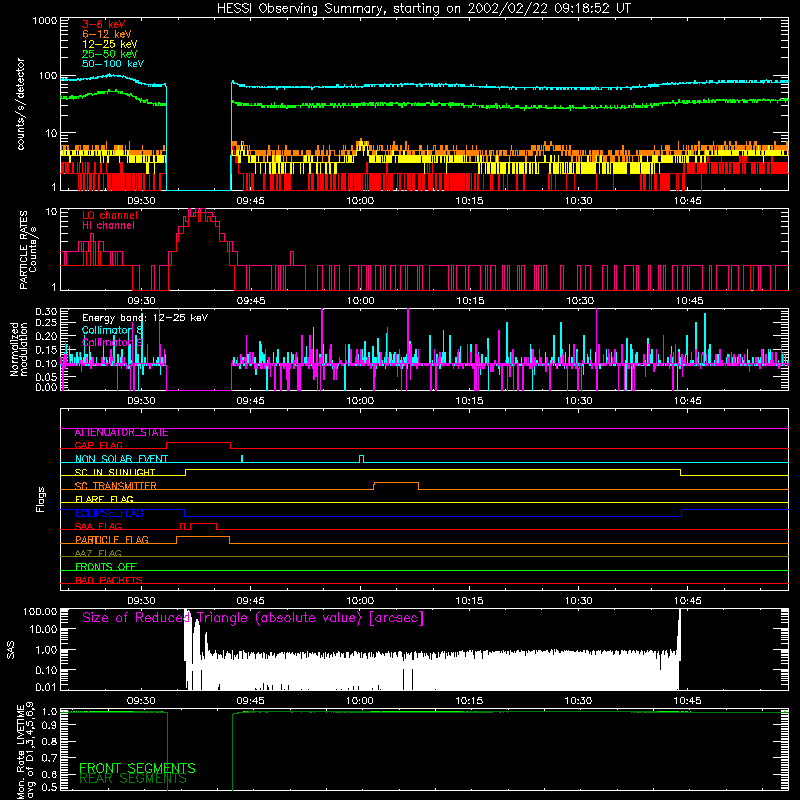Select the FRONTS_OFF flag label

pyautogui.click(x=106, y=566)
